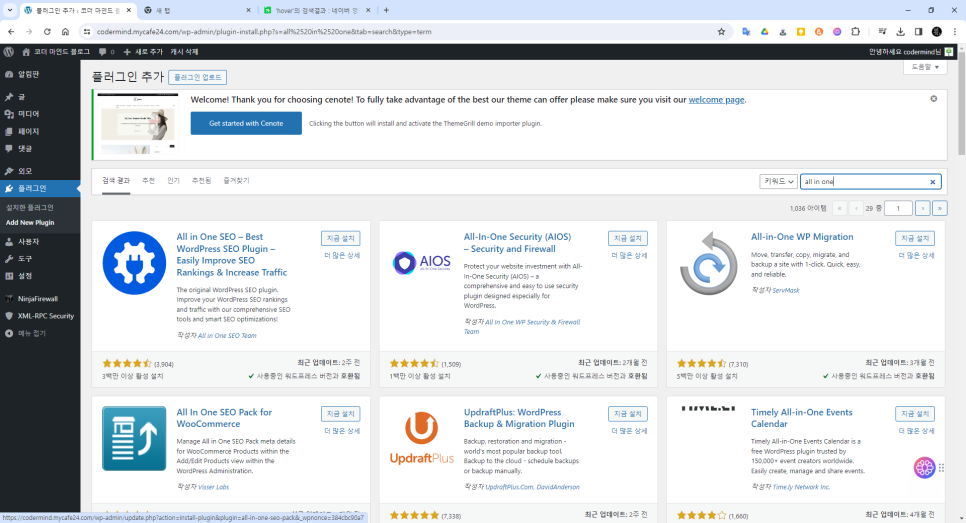Open XML-RPC Security sidebar item
Viewport: 966px width, 523px height.
[40, 316]
